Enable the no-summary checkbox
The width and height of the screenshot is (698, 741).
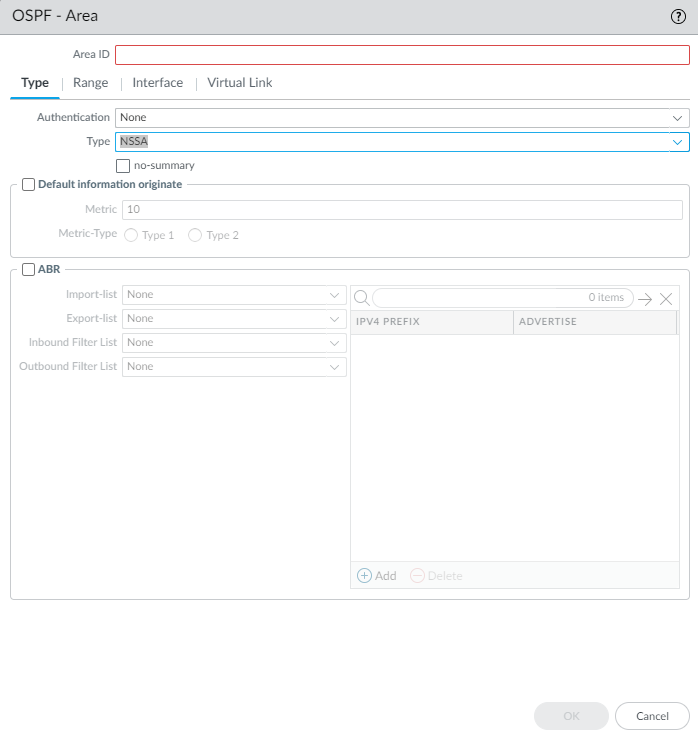[124, 165]
